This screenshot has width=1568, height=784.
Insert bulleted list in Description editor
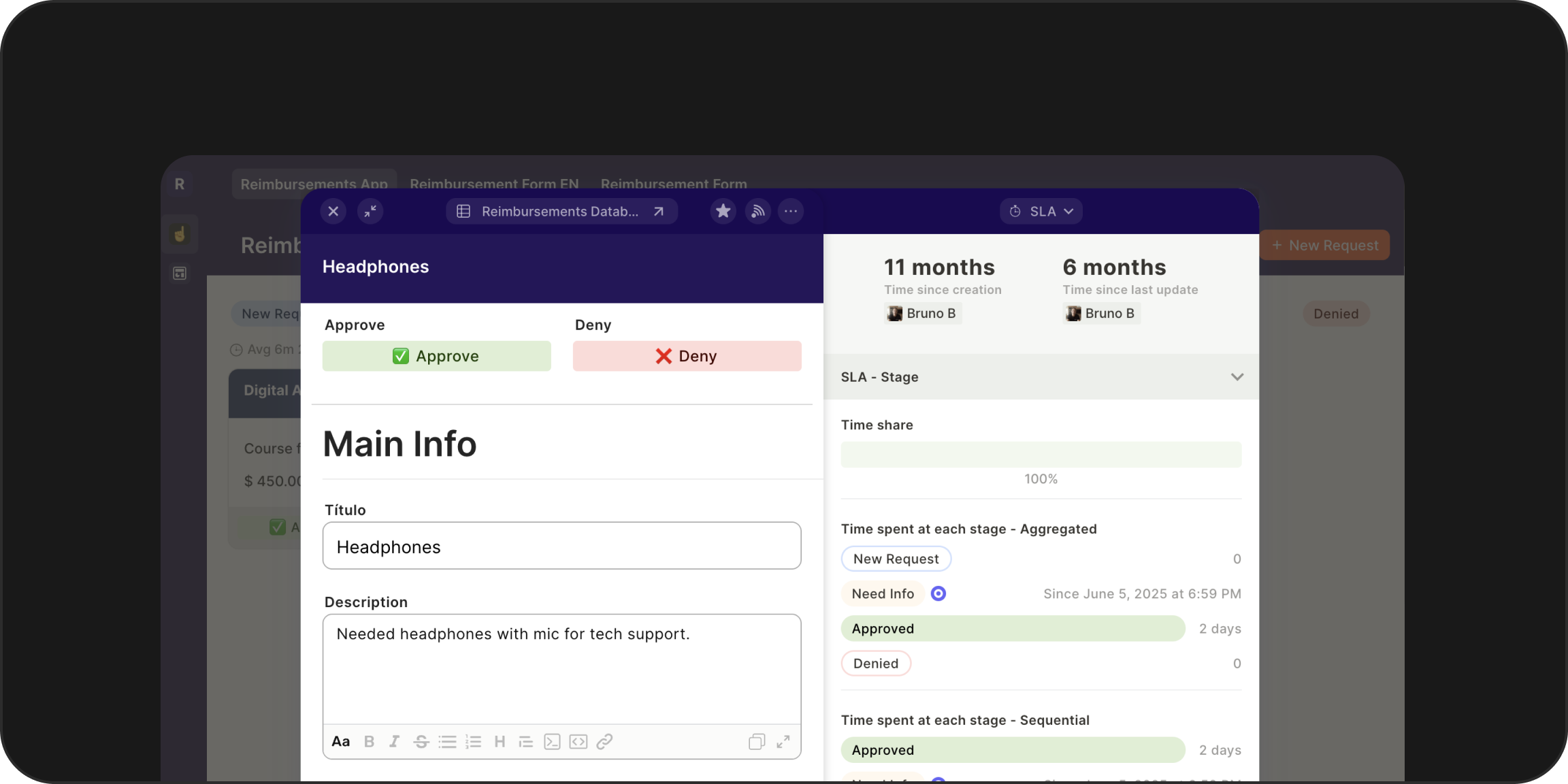coord(447,742)
